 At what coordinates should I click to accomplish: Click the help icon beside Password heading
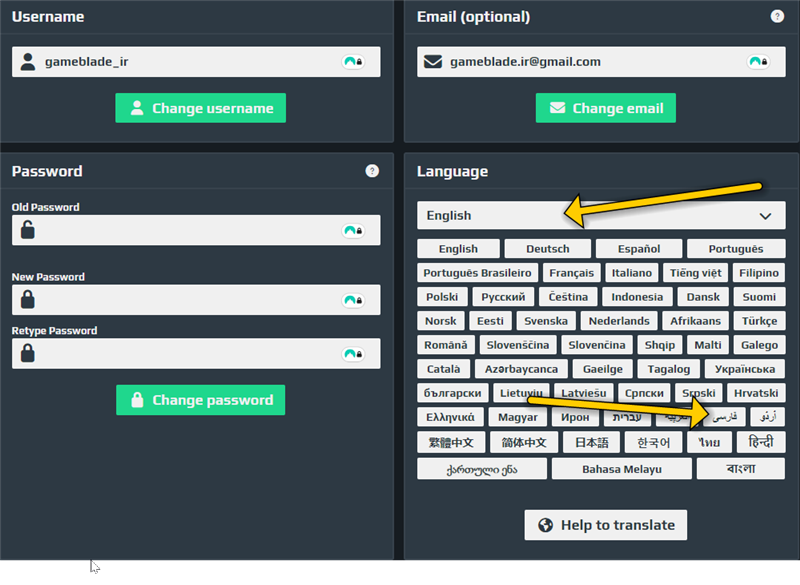tap(372, 171)
